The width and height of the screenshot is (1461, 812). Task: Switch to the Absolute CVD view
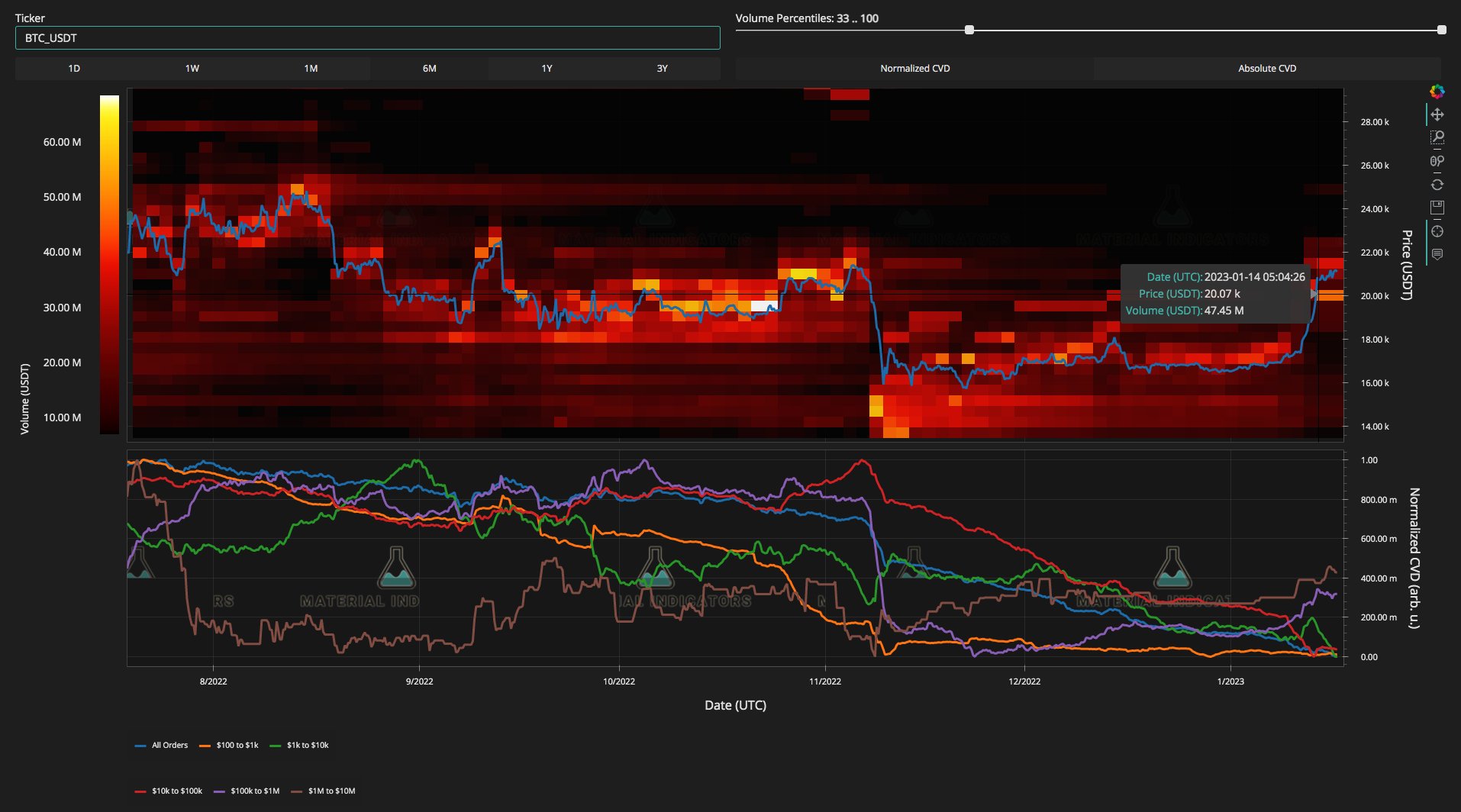(1267, 68)
